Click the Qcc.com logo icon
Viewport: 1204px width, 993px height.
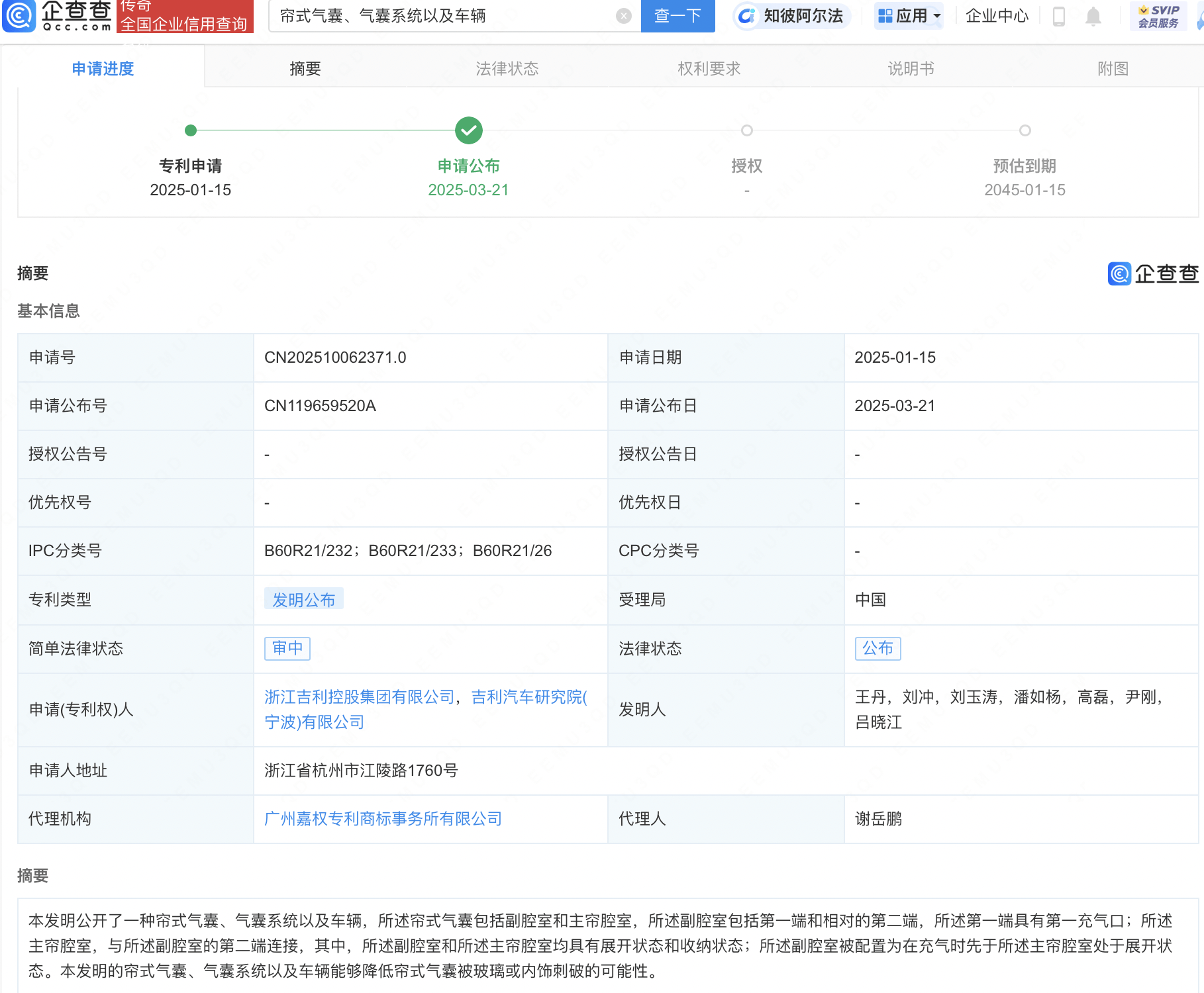19,16
